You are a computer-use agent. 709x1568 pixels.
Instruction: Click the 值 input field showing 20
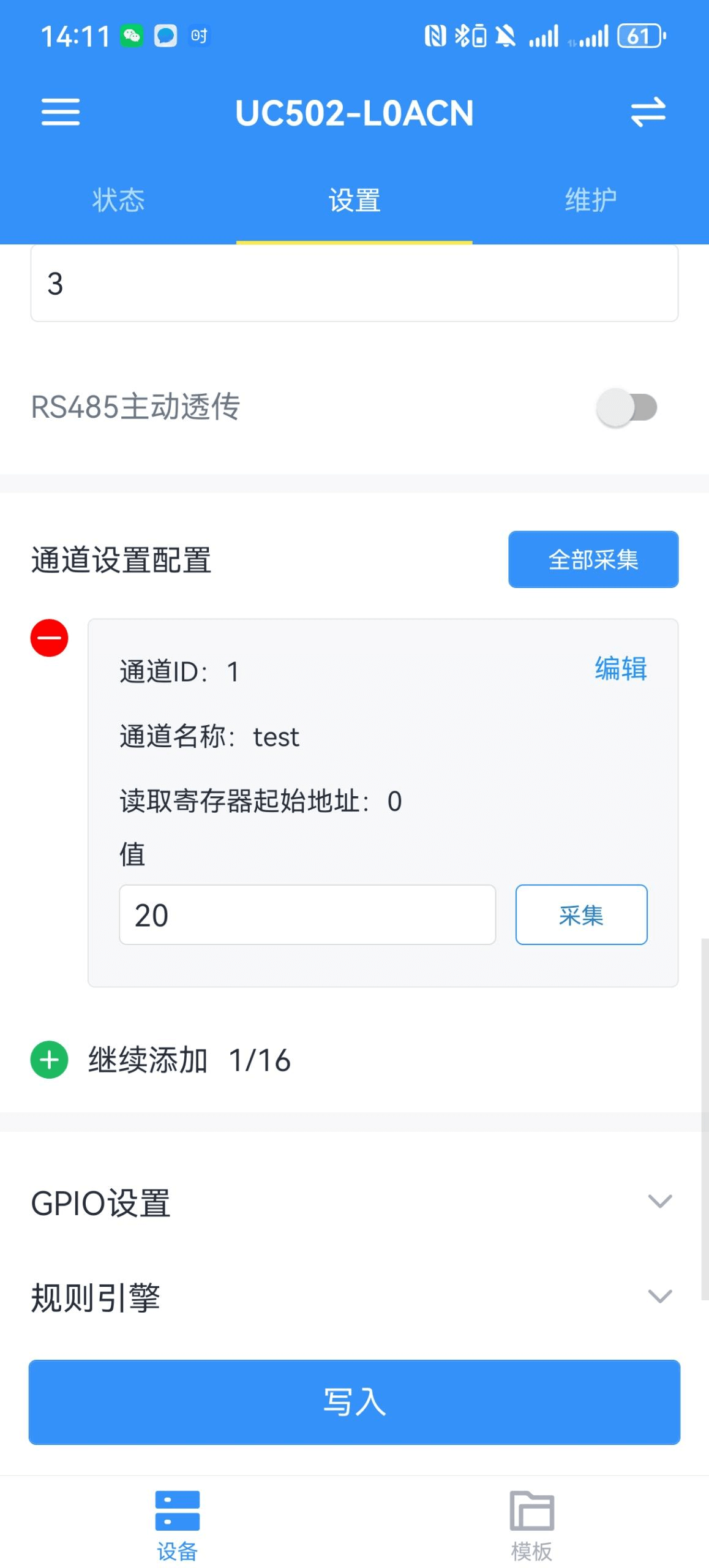click(307, 914)
